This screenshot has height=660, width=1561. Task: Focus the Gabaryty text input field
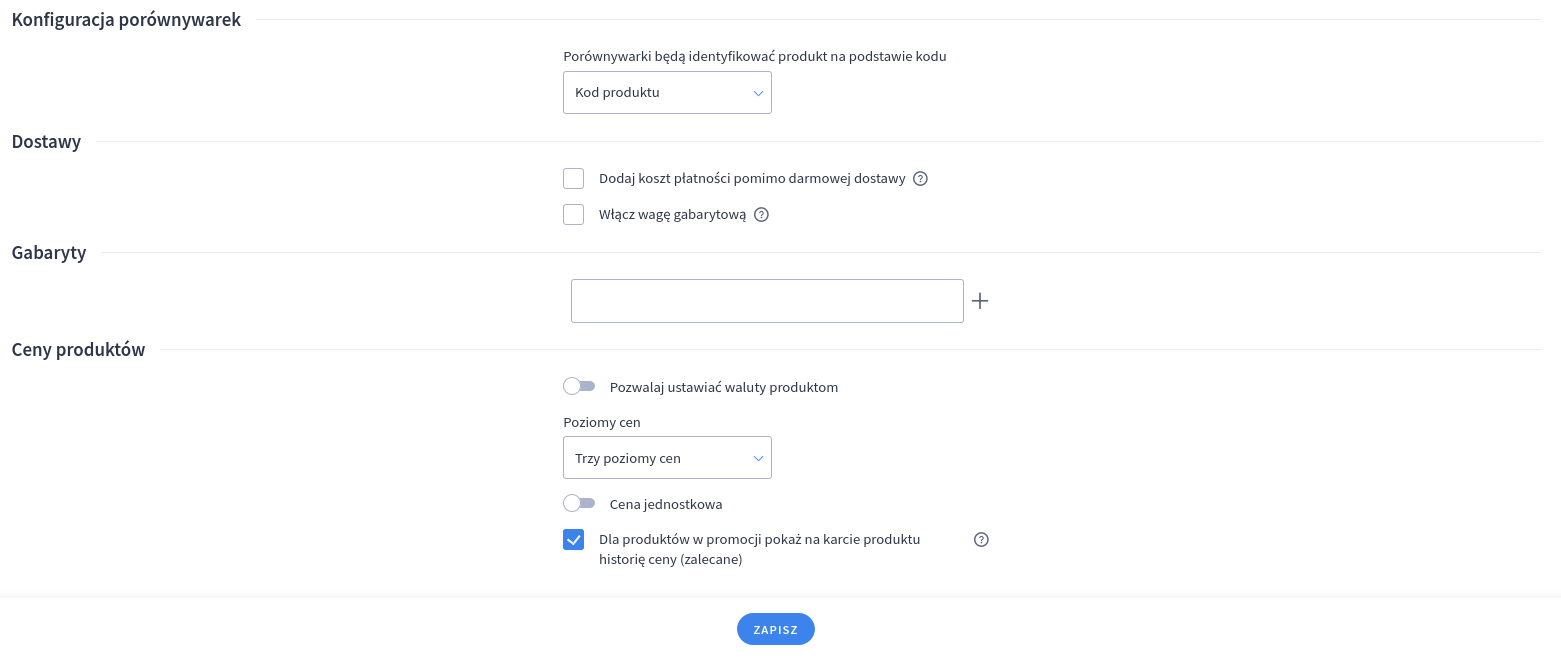click(x=767, y=301)
